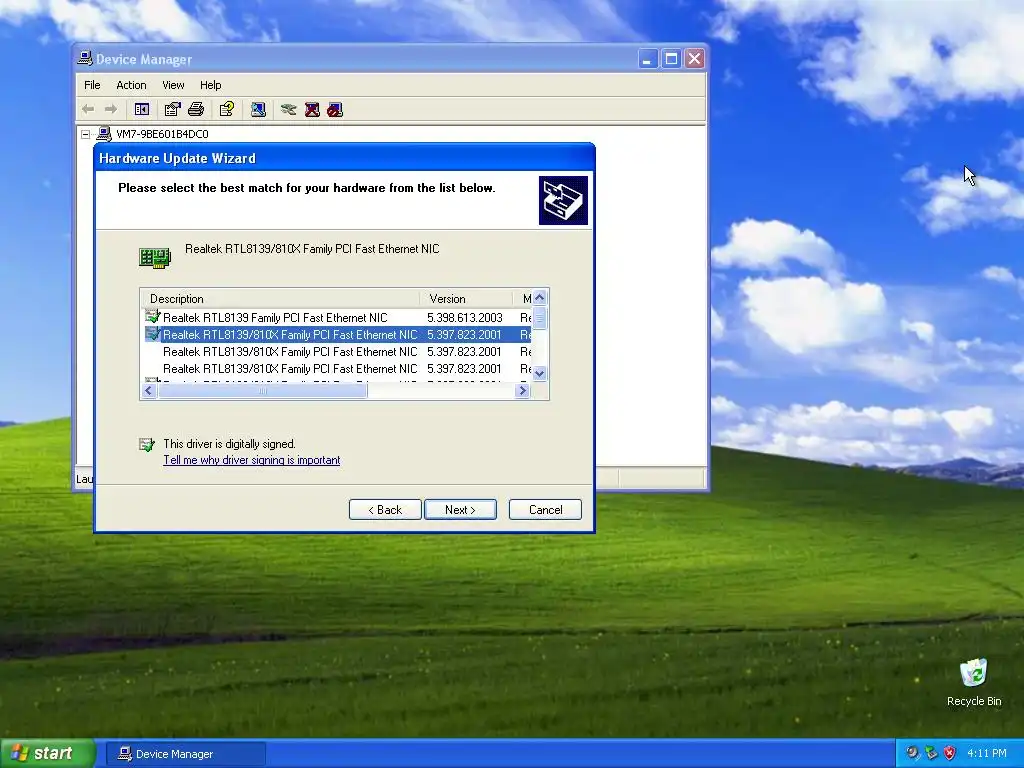Click the 5.398.613.2003 version cell
The width and height of the screenshot is (1024, 768).
(x=465, y=317)
